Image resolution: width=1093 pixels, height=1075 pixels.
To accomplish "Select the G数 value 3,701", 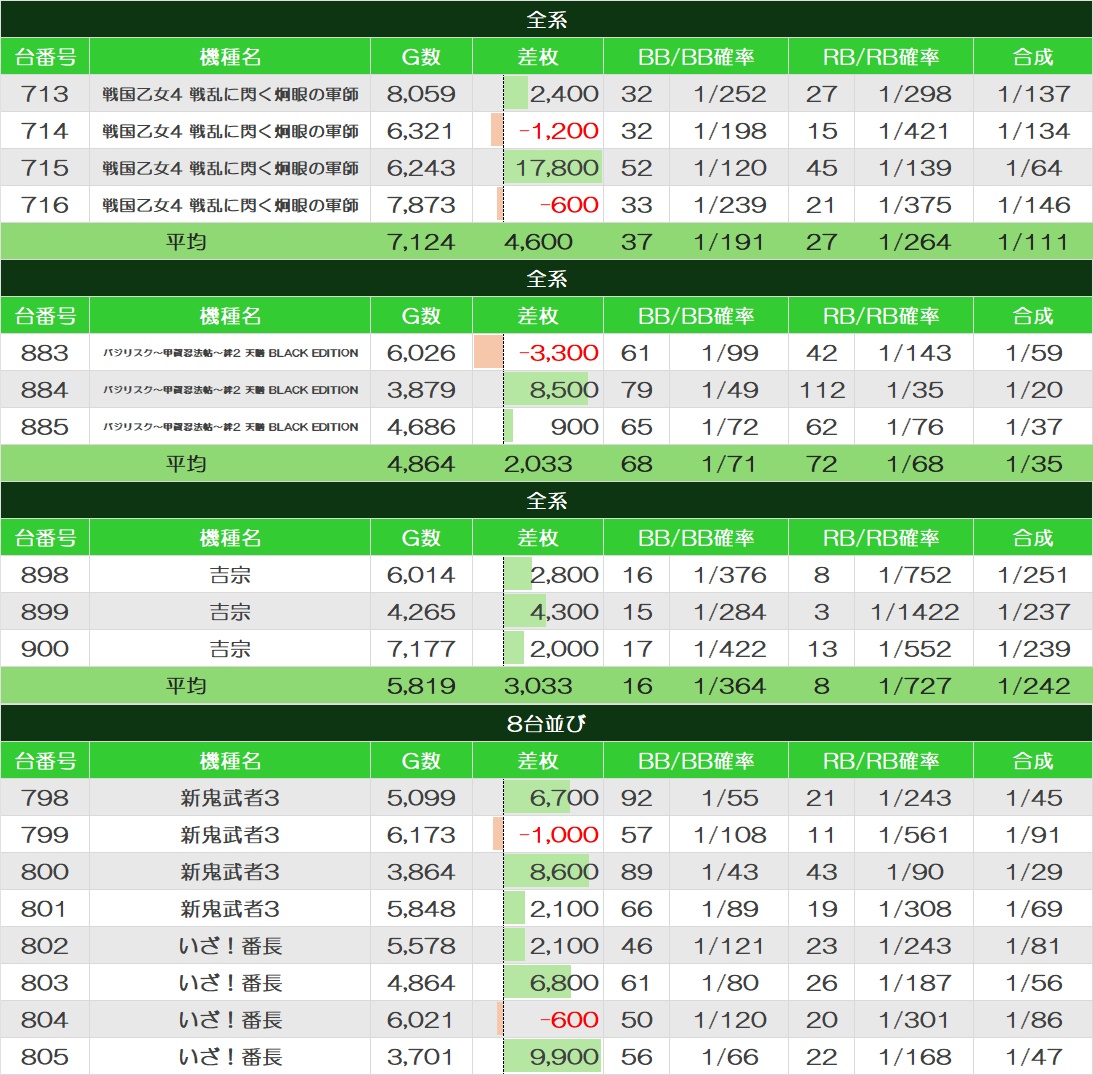I will (x=421, y=1056).
